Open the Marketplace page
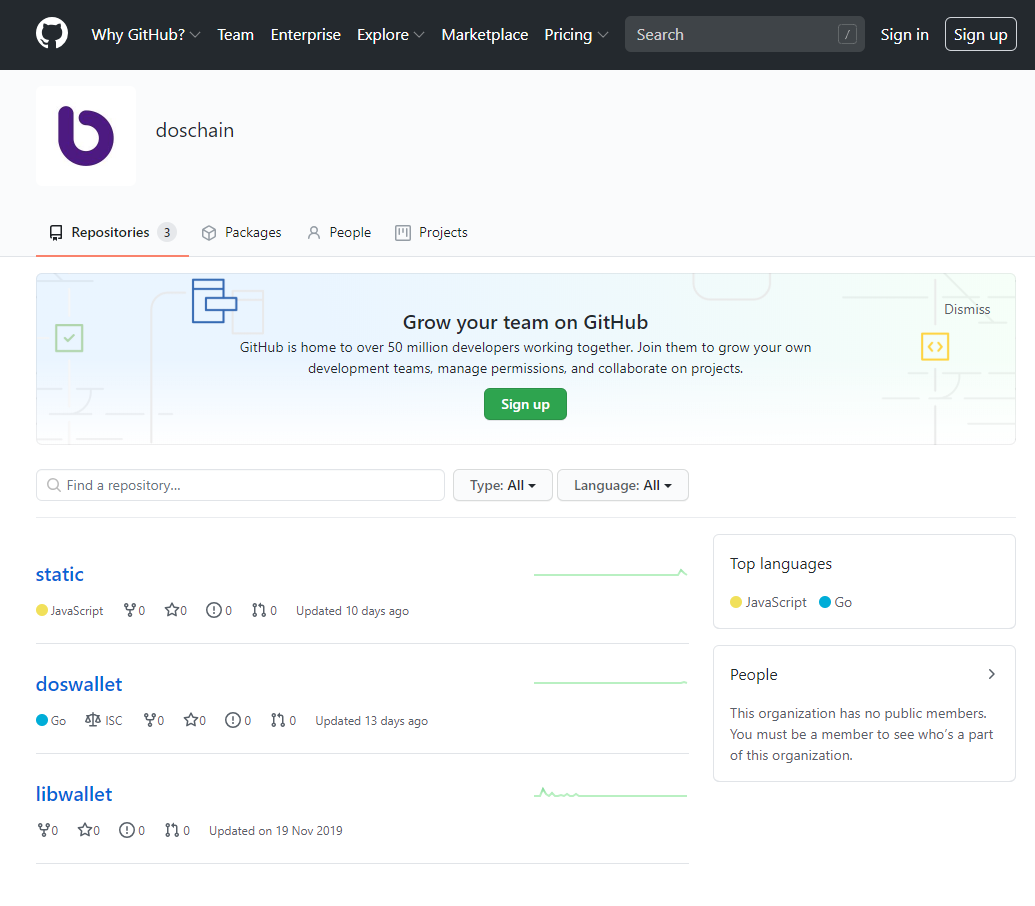The image size is (1035, 906). [484, 34]
